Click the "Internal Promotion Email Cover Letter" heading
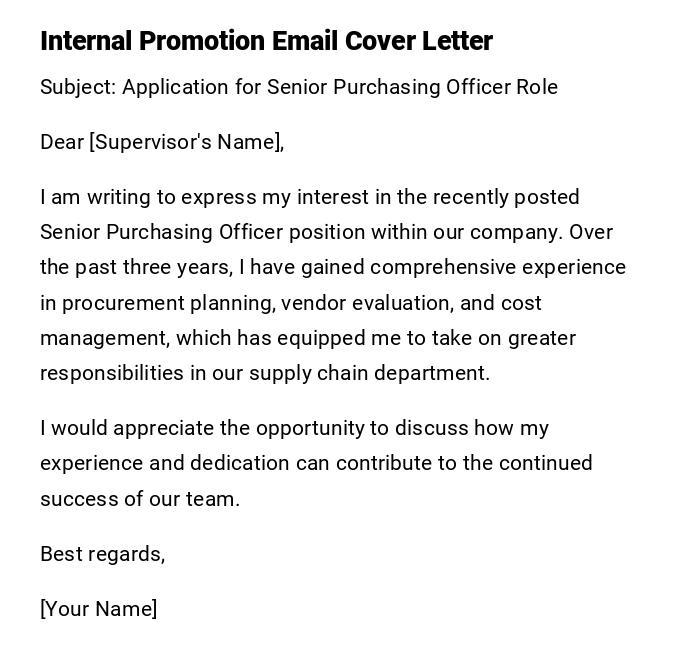The height and width of the screenshot is (671, 700). point(266,41)
